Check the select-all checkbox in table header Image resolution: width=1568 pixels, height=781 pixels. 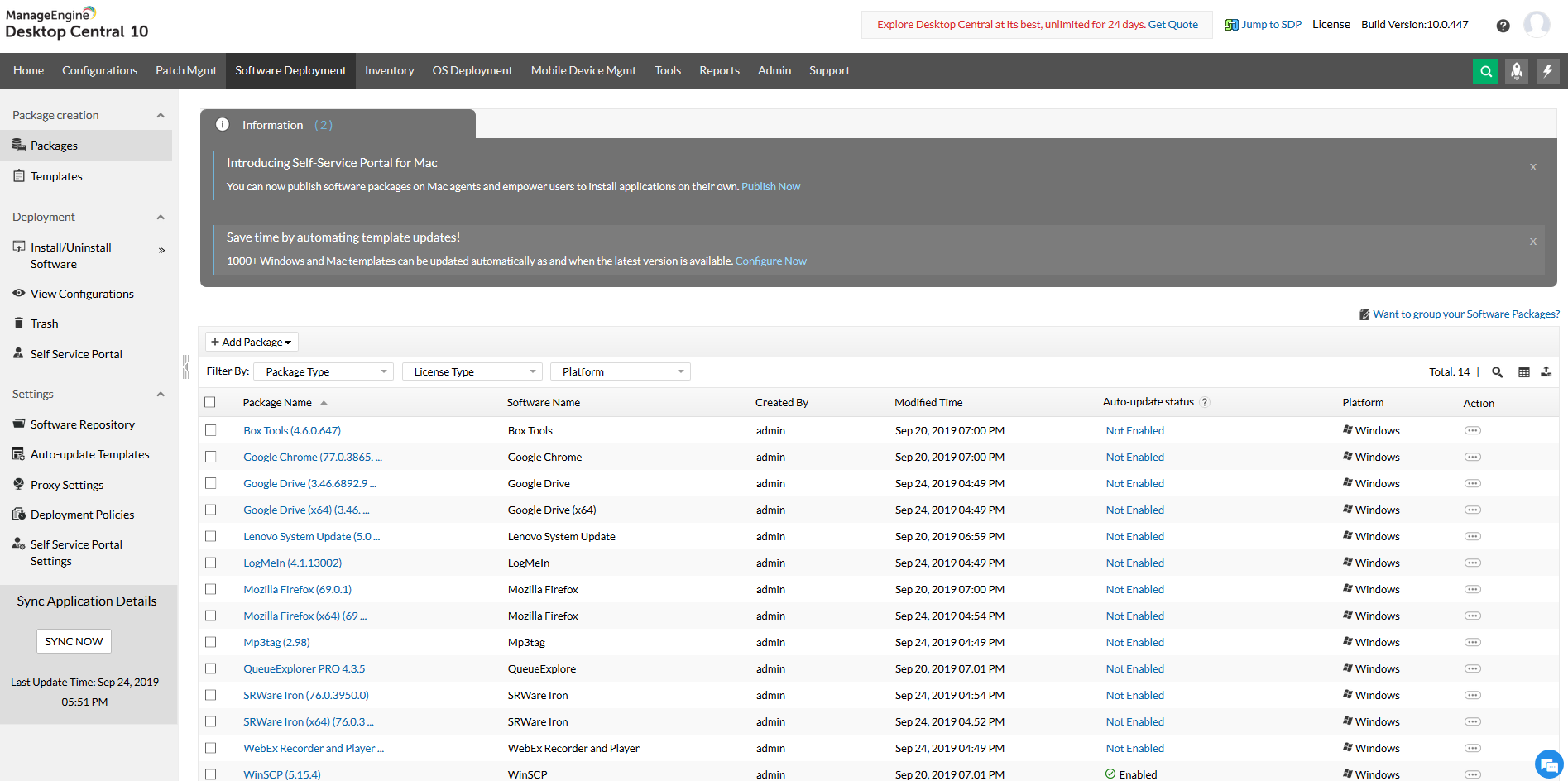(210, 401)
